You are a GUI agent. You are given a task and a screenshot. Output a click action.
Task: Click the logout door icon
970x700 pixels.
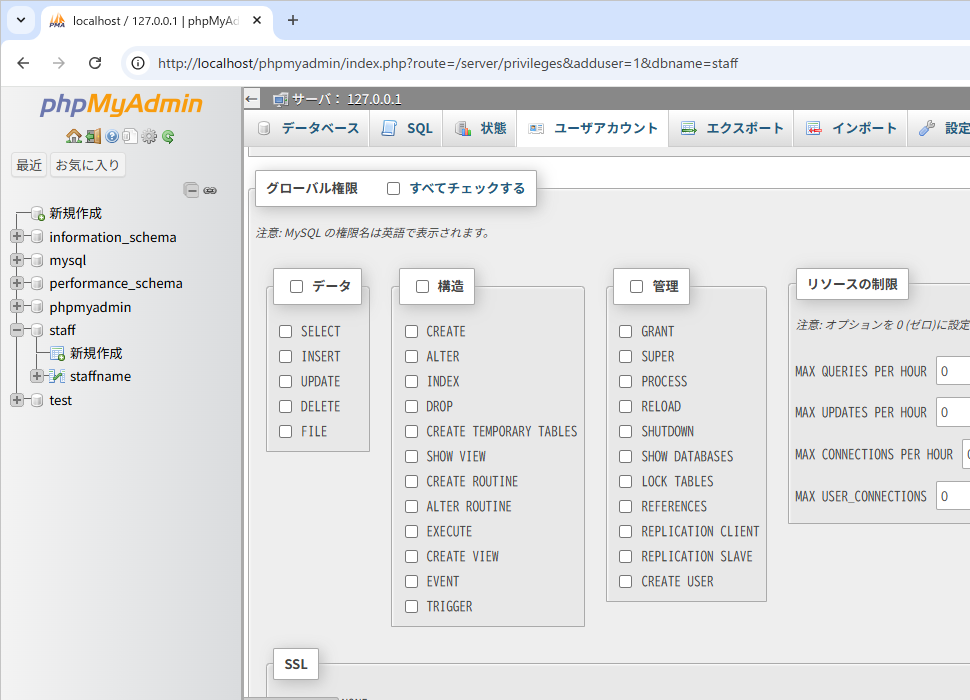click(93, 137)
